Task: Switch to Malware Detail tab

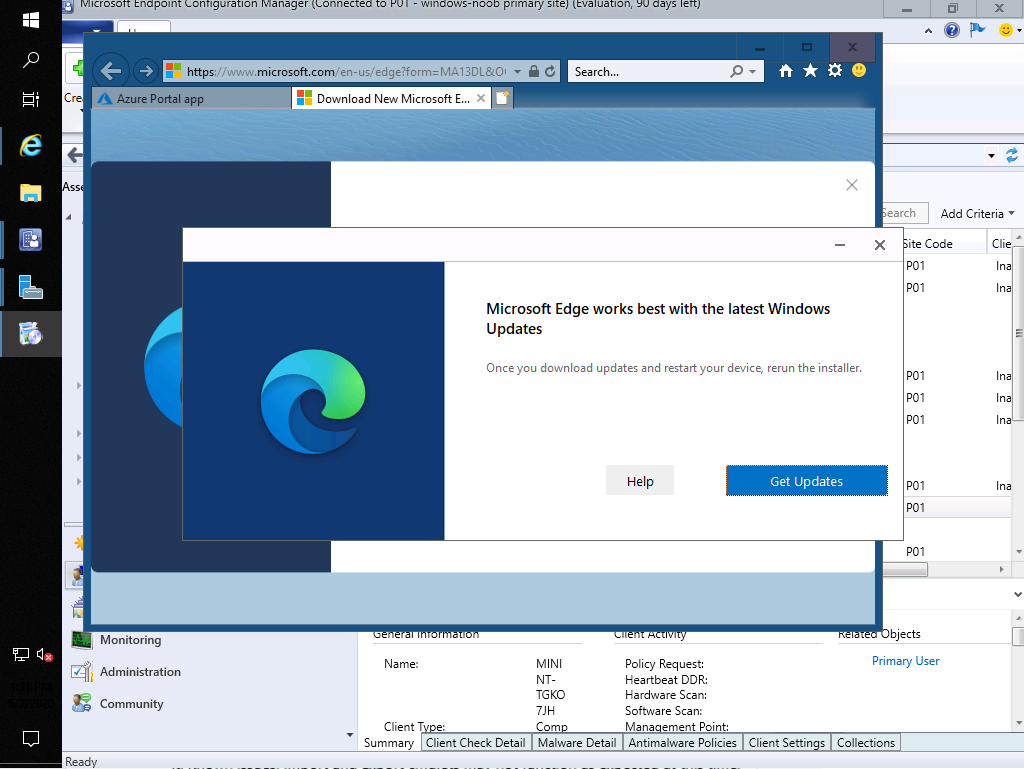Action: [x=577, y=743]
